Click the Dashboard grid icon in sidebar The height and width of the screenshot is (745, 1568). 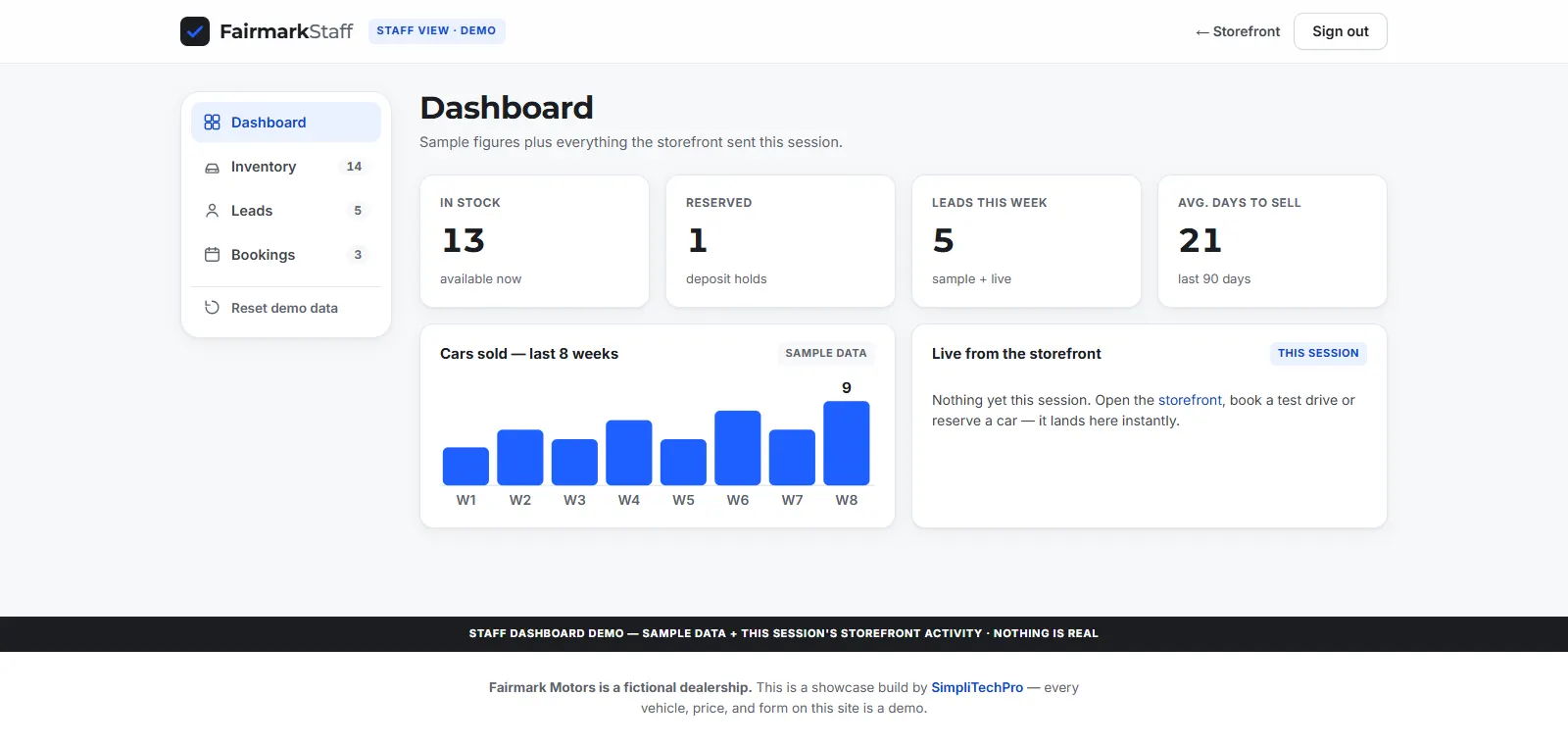[212, 123]
